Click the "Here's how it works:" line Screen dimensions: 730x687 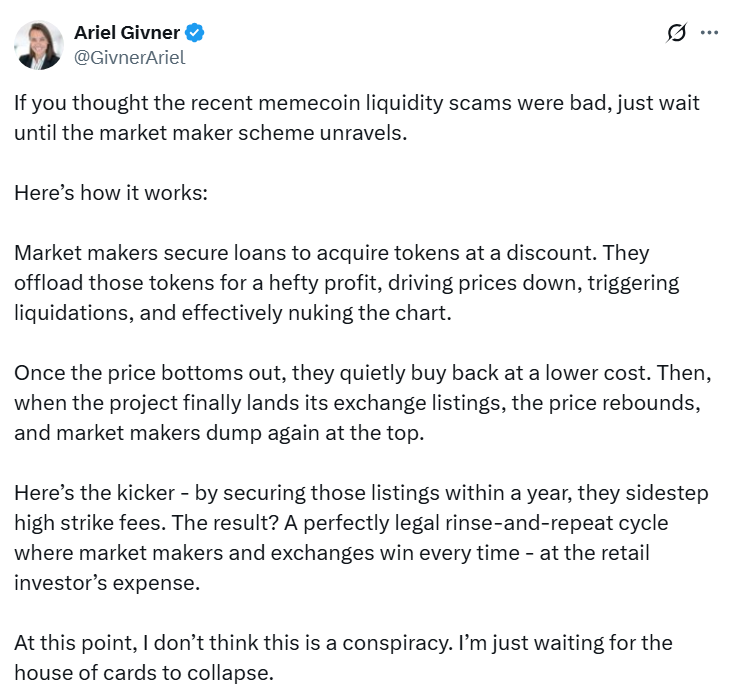click(x=111, y=192)
